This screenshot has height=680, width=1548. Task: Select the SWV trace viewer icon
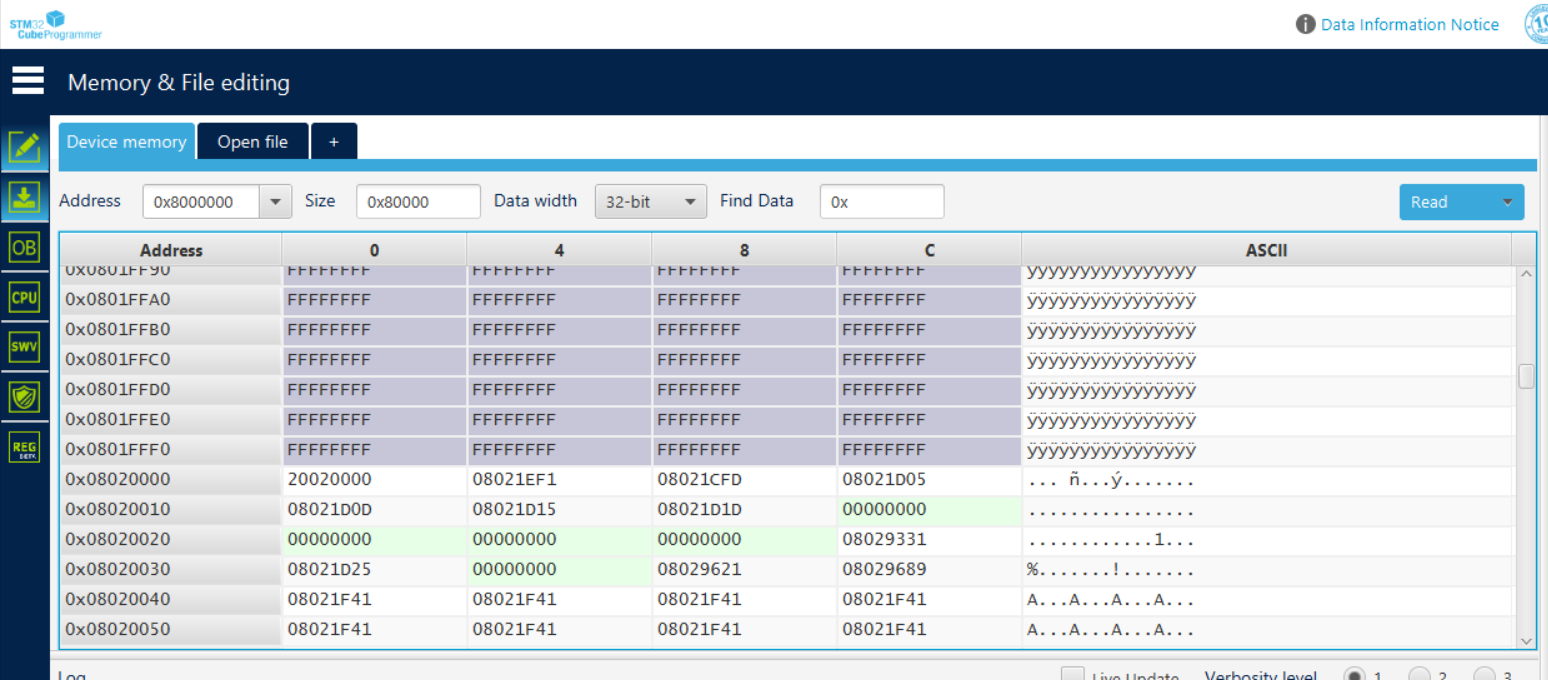[x=24, y=346]
